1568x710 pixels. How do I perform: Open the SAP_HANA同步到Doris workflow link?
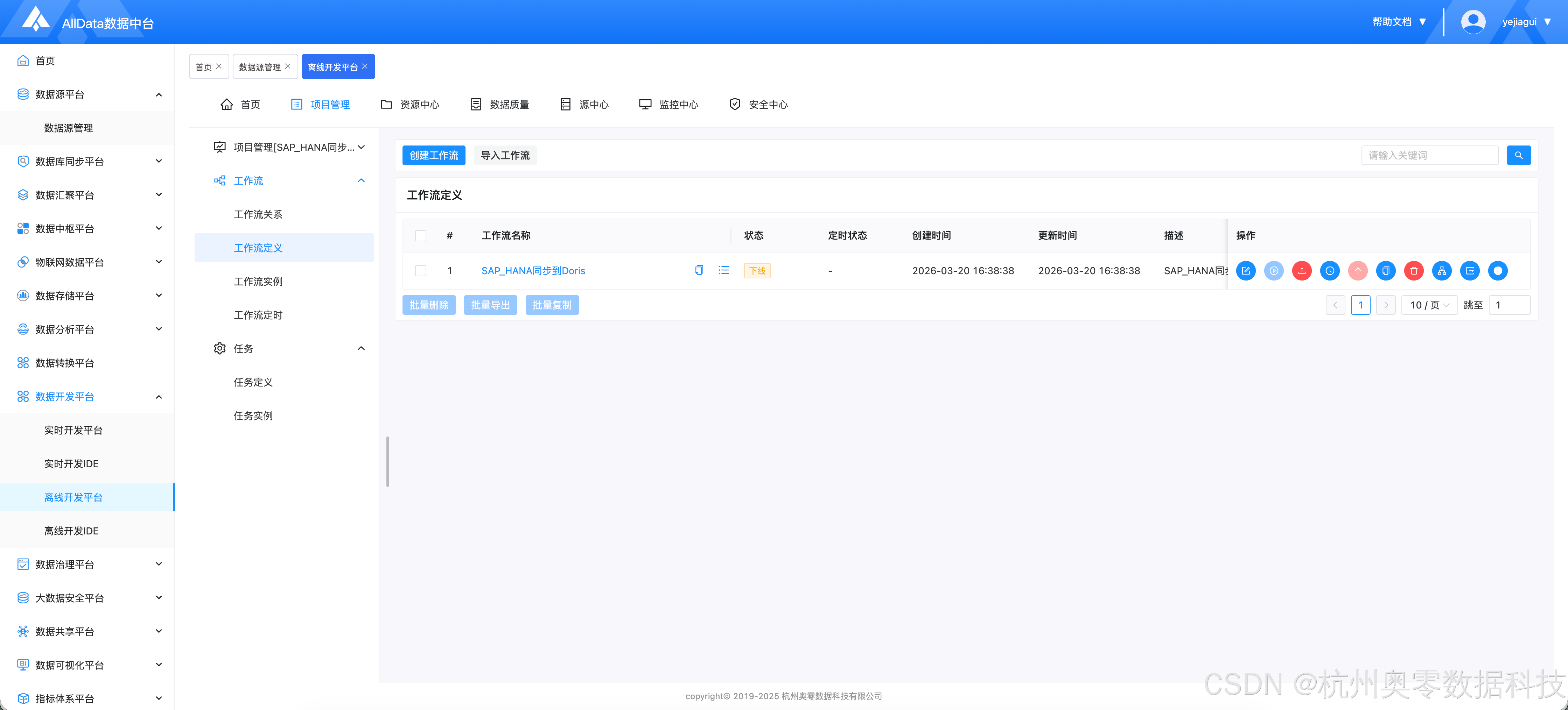click(x=533, y=271)
